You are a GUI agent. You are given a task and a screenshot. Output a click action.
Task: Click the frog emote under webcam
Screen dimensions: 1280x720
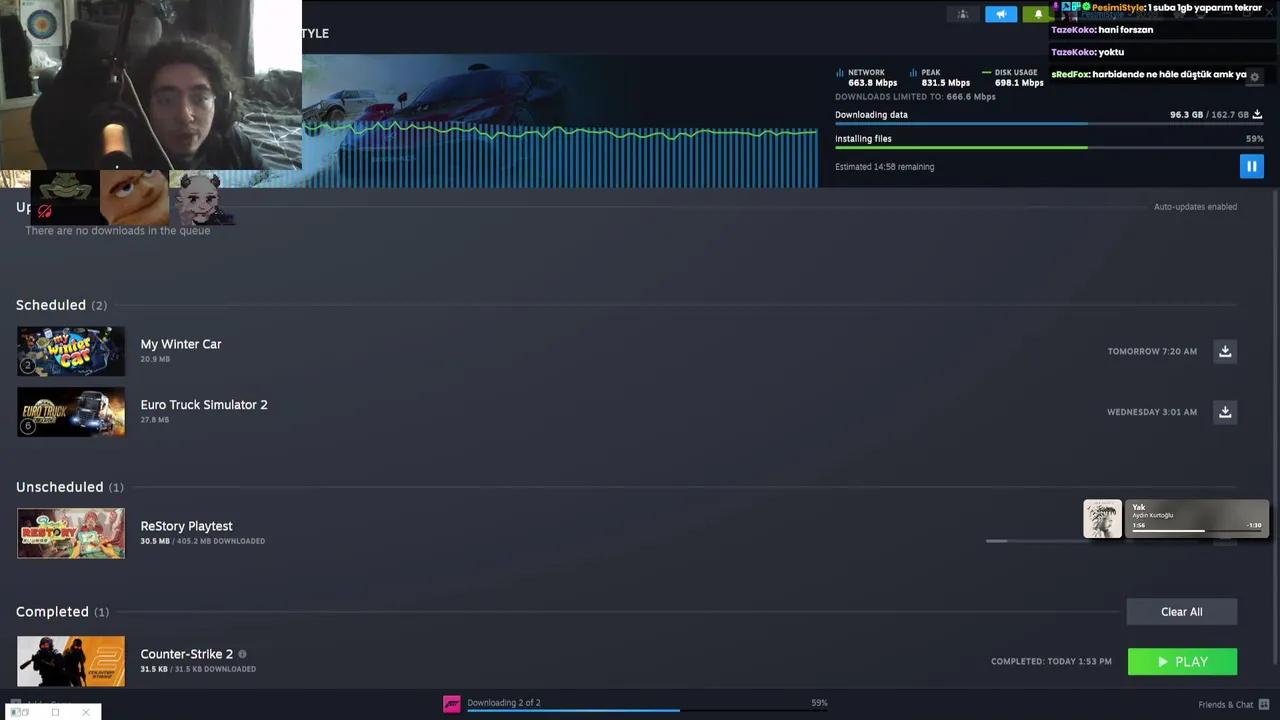click(x=65, y=197)
